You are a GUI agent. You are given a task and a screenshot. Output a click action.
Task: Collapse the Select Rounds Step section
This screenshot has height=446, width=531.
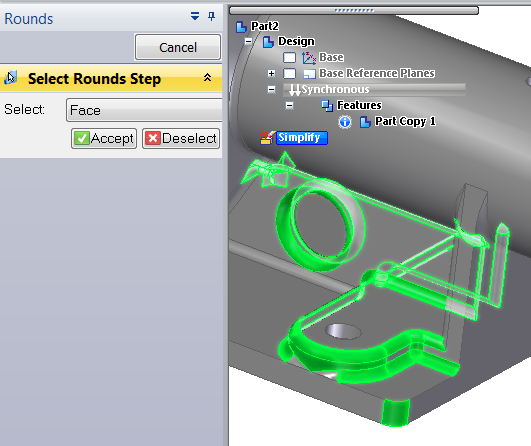click(207, 78)
